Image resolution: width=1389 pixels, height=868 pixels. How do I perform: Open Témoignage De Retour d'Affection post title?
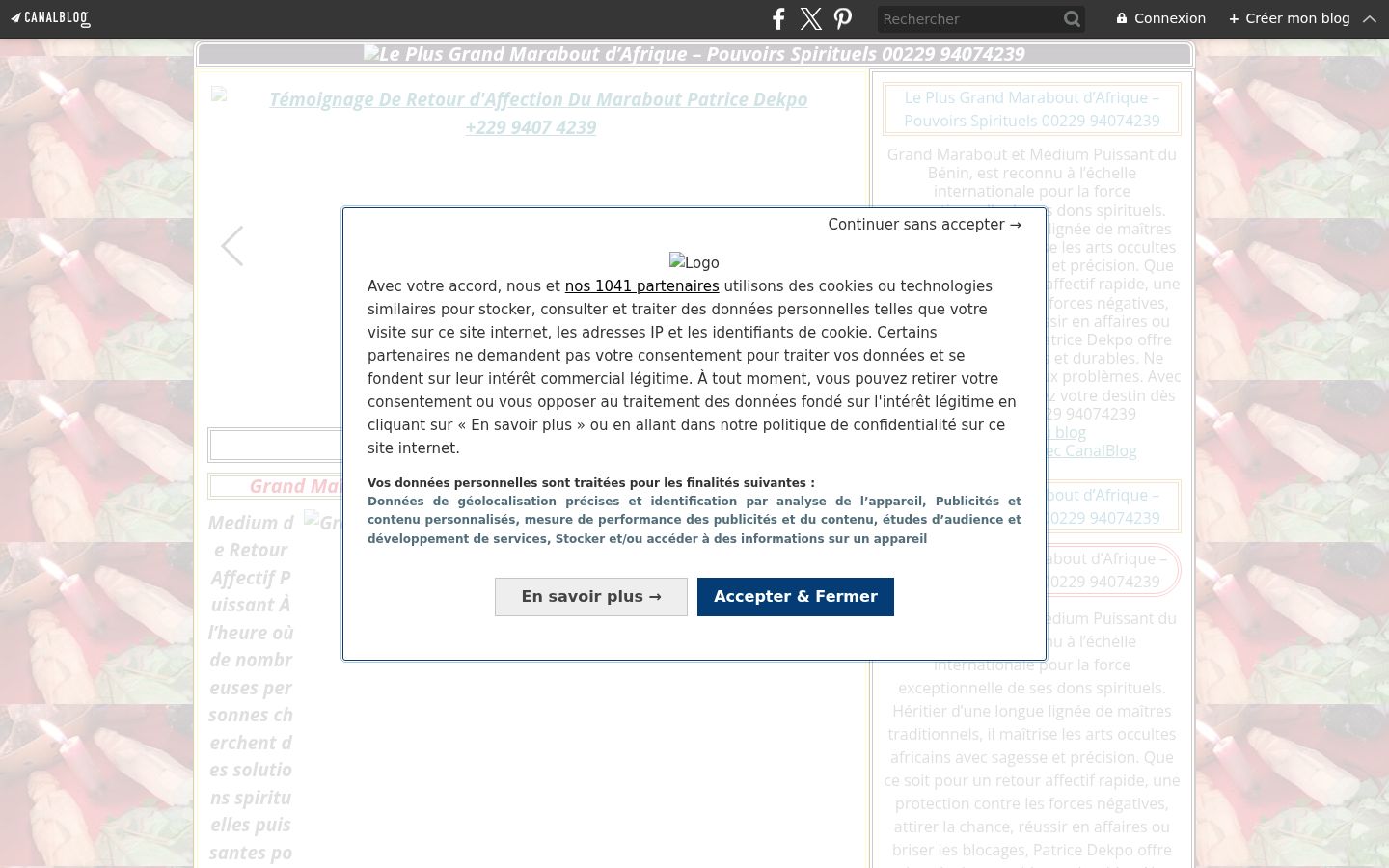point(537,113)
